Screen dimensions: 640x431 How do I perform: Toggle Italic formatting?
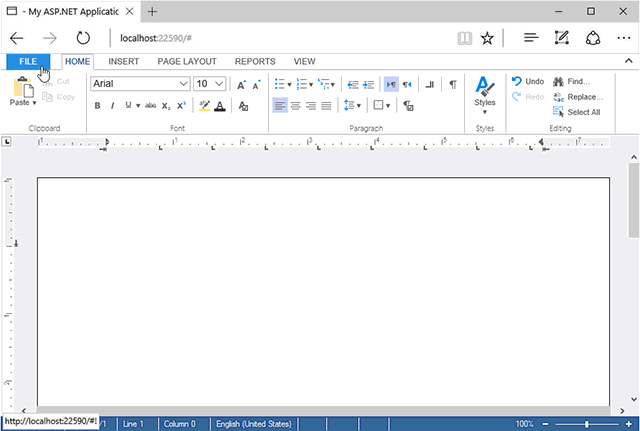[x=112, y=106]
